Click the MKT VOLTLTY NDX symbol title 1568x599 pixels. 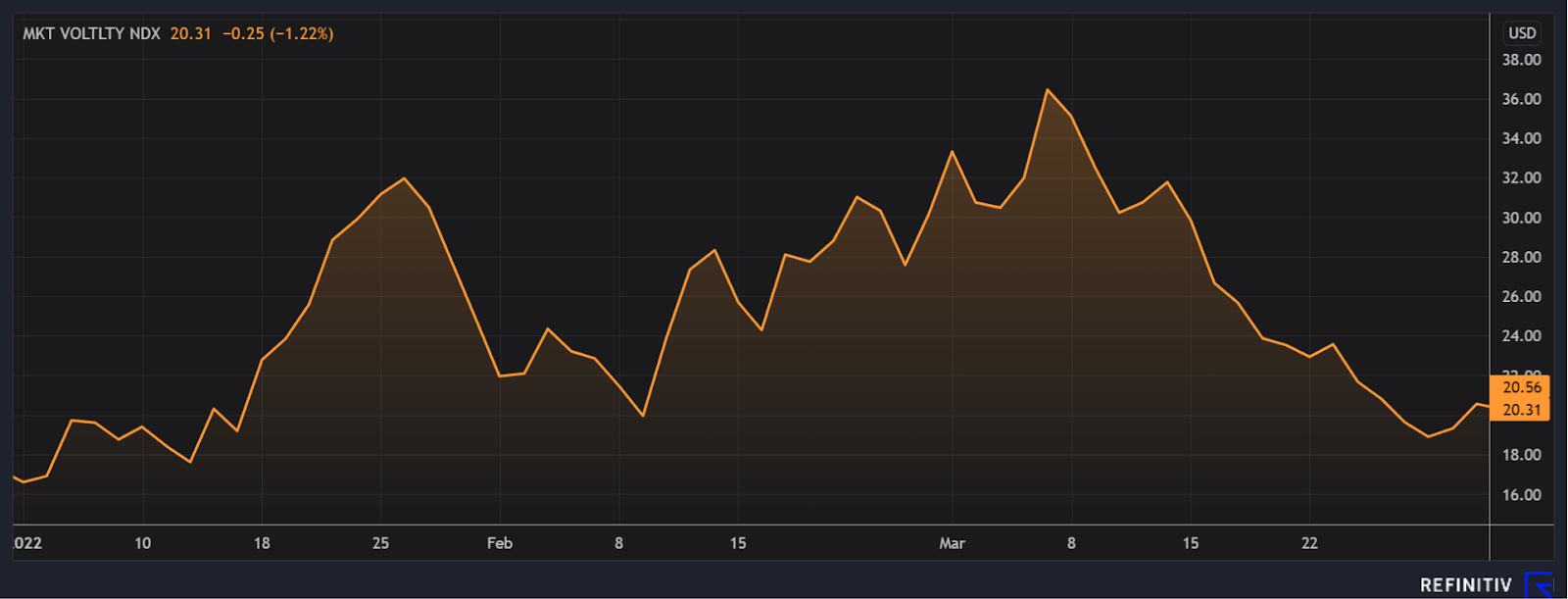(x=92, y=33)
